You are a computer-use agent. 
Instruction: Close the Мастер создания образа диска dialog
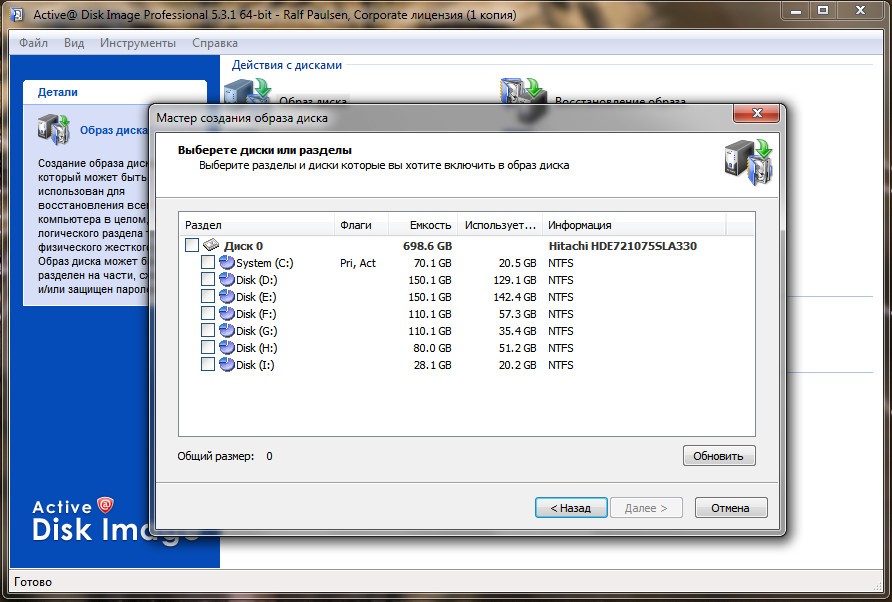(x=757, y=113)
